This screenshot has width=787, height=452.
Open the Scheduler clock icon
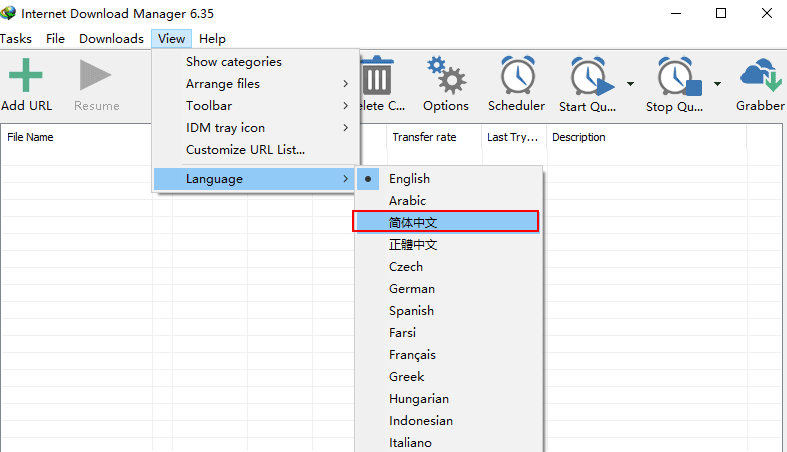click(518, 75)
